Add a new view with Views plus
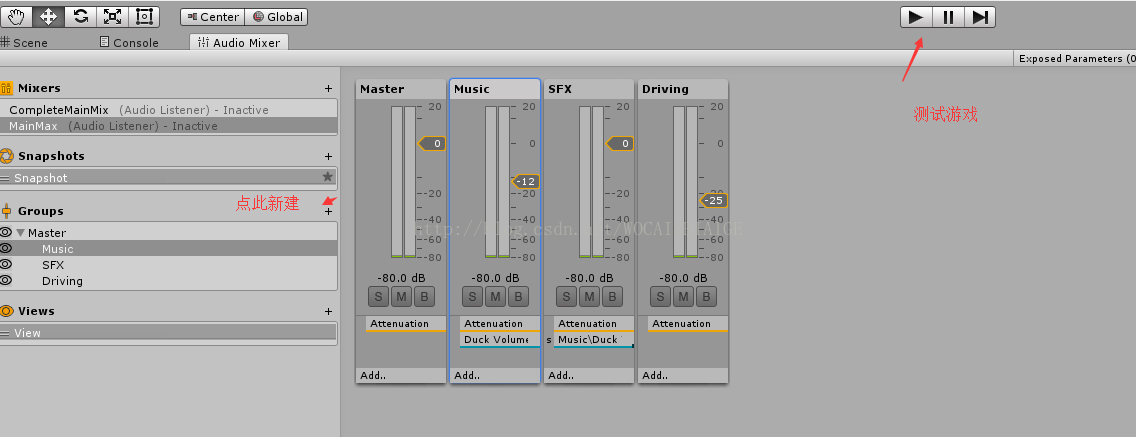The height and width of the screenshot is (437, 1136). [x=328, y=312]
